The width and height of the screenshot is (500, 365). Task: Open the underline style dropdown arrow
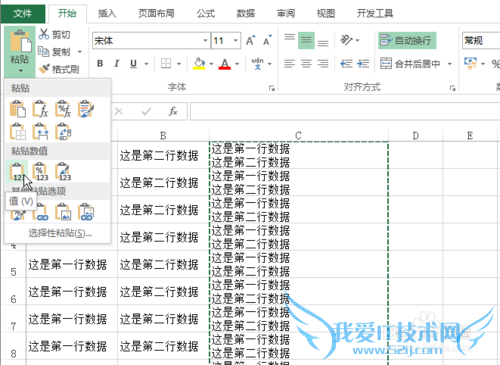(146, 63)
